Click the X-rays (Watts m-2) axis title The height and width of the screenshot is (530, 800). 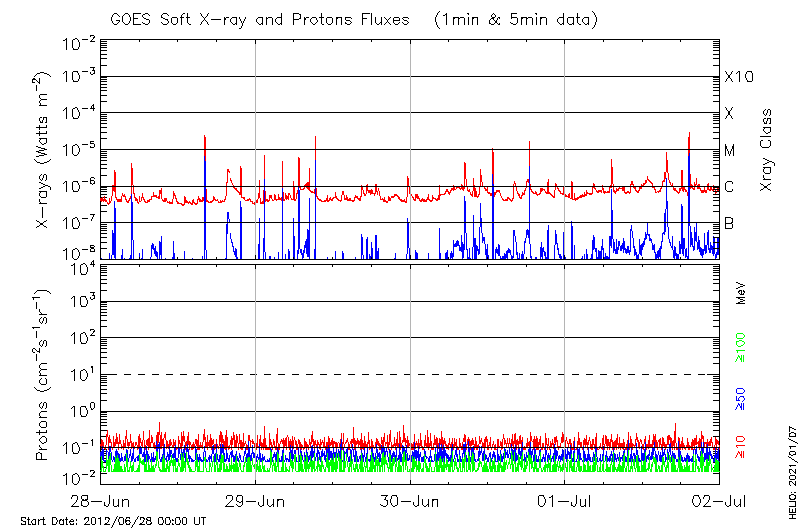click(x=44, y=150)
